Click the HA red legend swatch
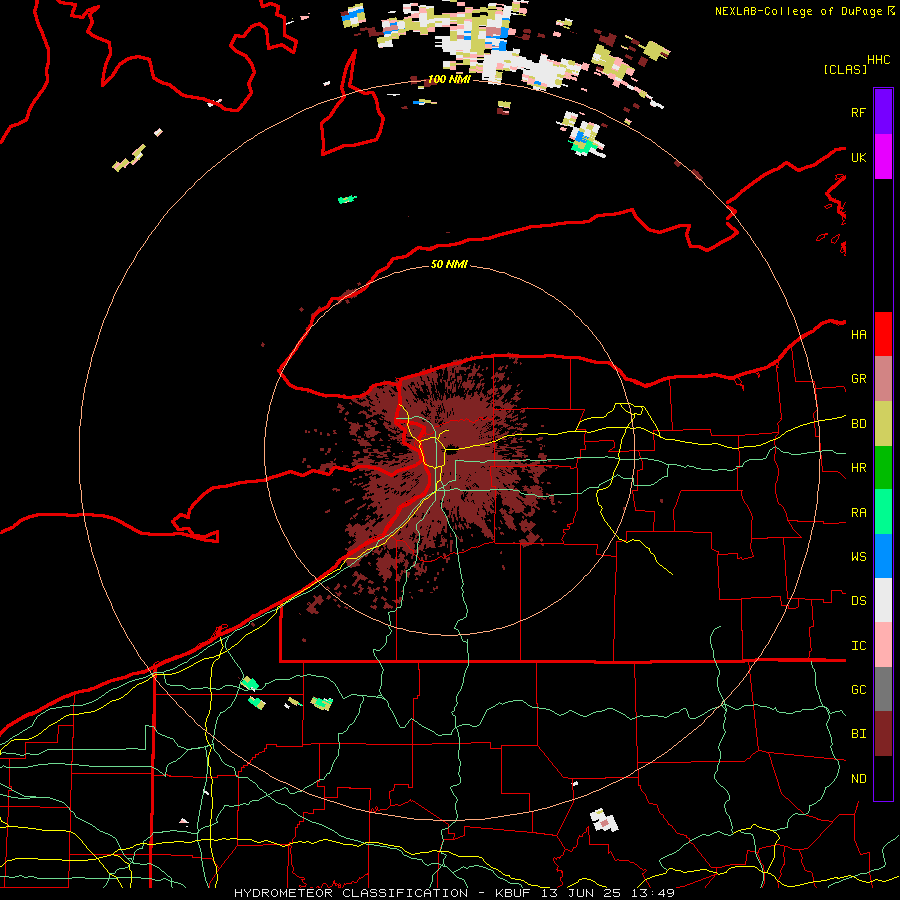 pyautogui.click(x=883, y=334)
